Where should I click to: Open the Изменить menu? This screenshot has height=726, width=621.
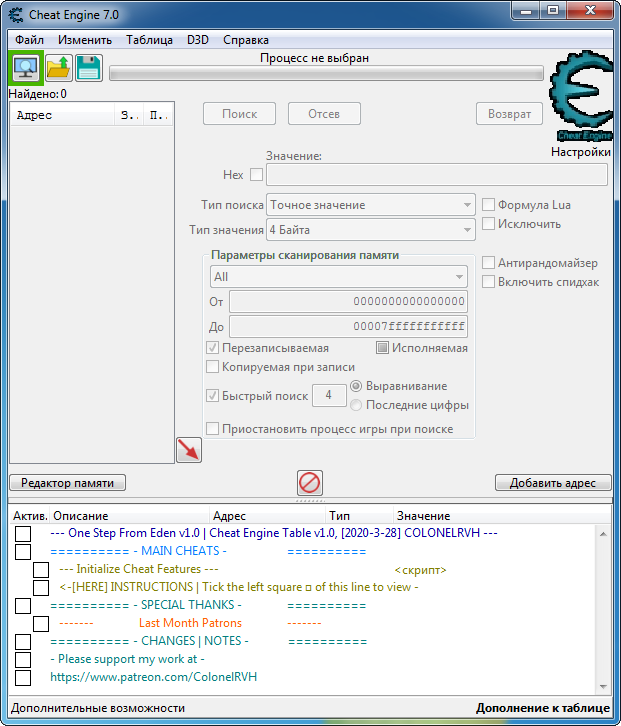point(85,40)
